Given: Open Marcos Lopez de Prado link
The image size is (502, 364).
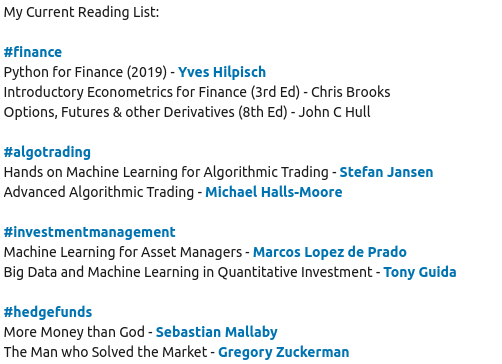Looking at the screenshot, I should (x=330, y=252).
